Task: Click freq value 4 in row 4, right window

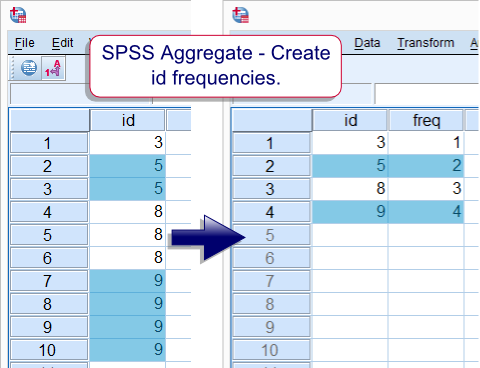Action: (426, 212)
